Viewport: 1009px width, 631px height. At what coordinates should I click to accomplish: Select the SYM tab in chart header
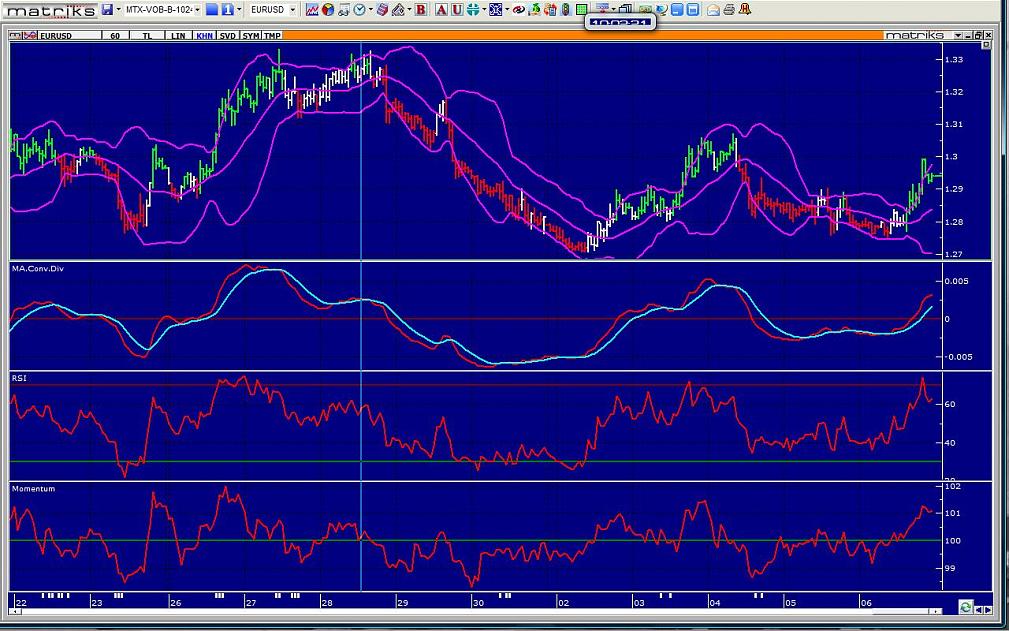tap(251, 35)
